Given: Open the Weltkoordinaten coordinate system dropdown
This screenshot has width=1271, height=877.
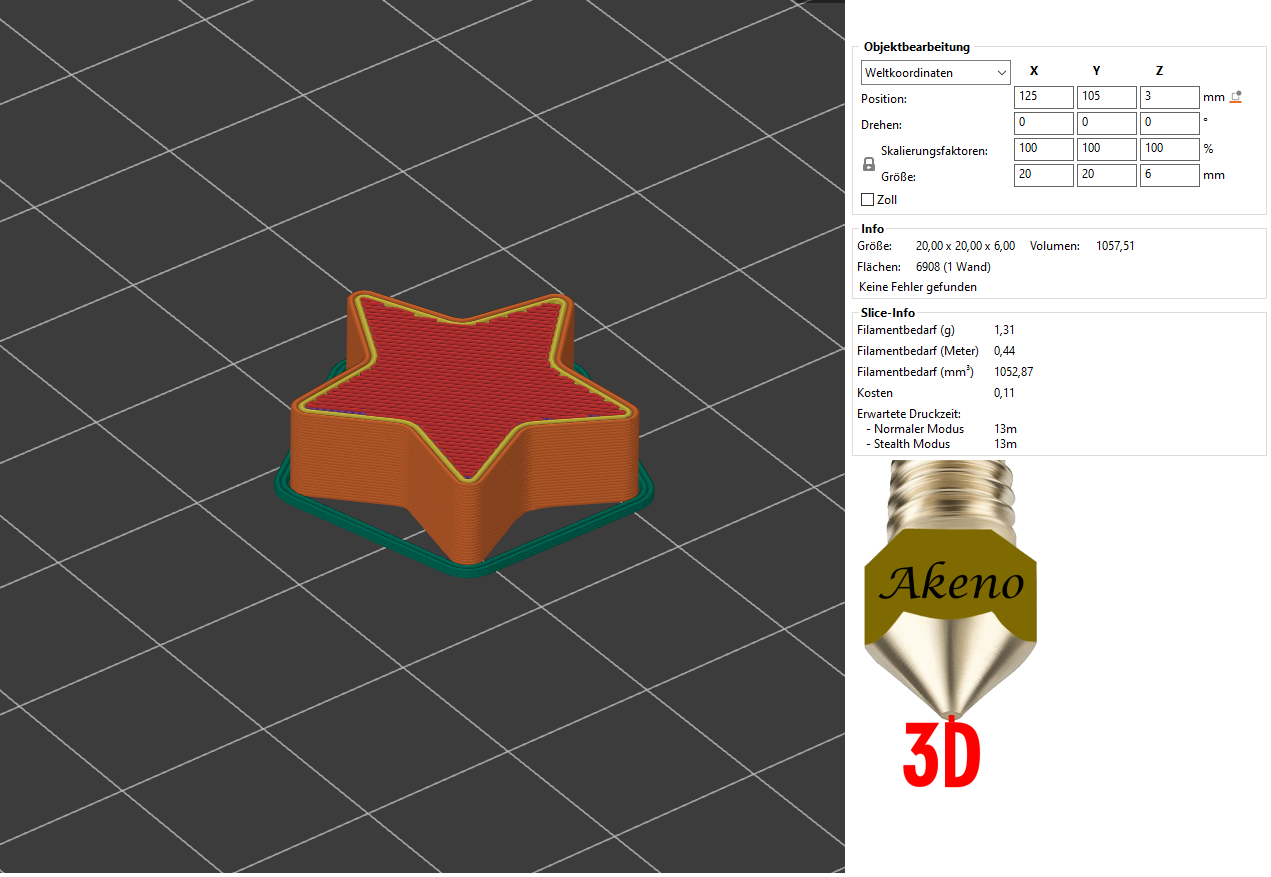Looking at the screenshot, I should tap(936, 73).
